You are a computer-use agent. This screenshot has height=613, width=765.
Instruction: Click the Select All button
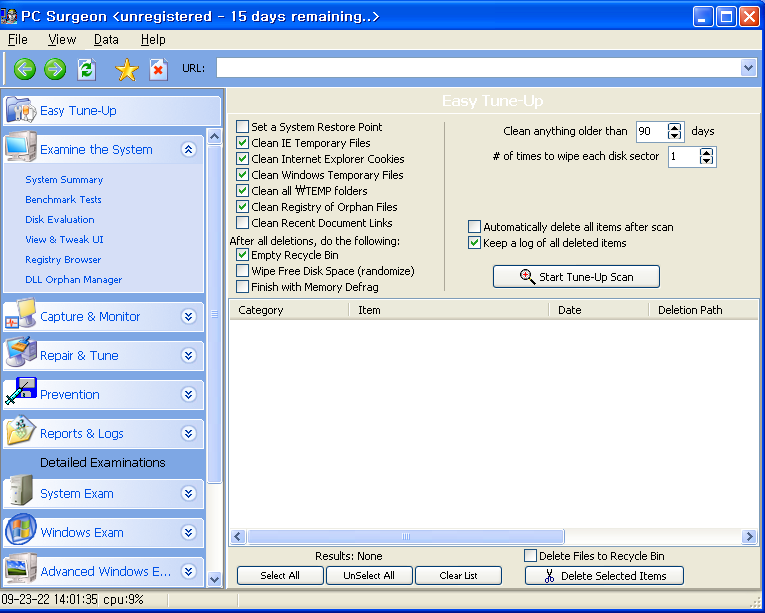point(280,575)
